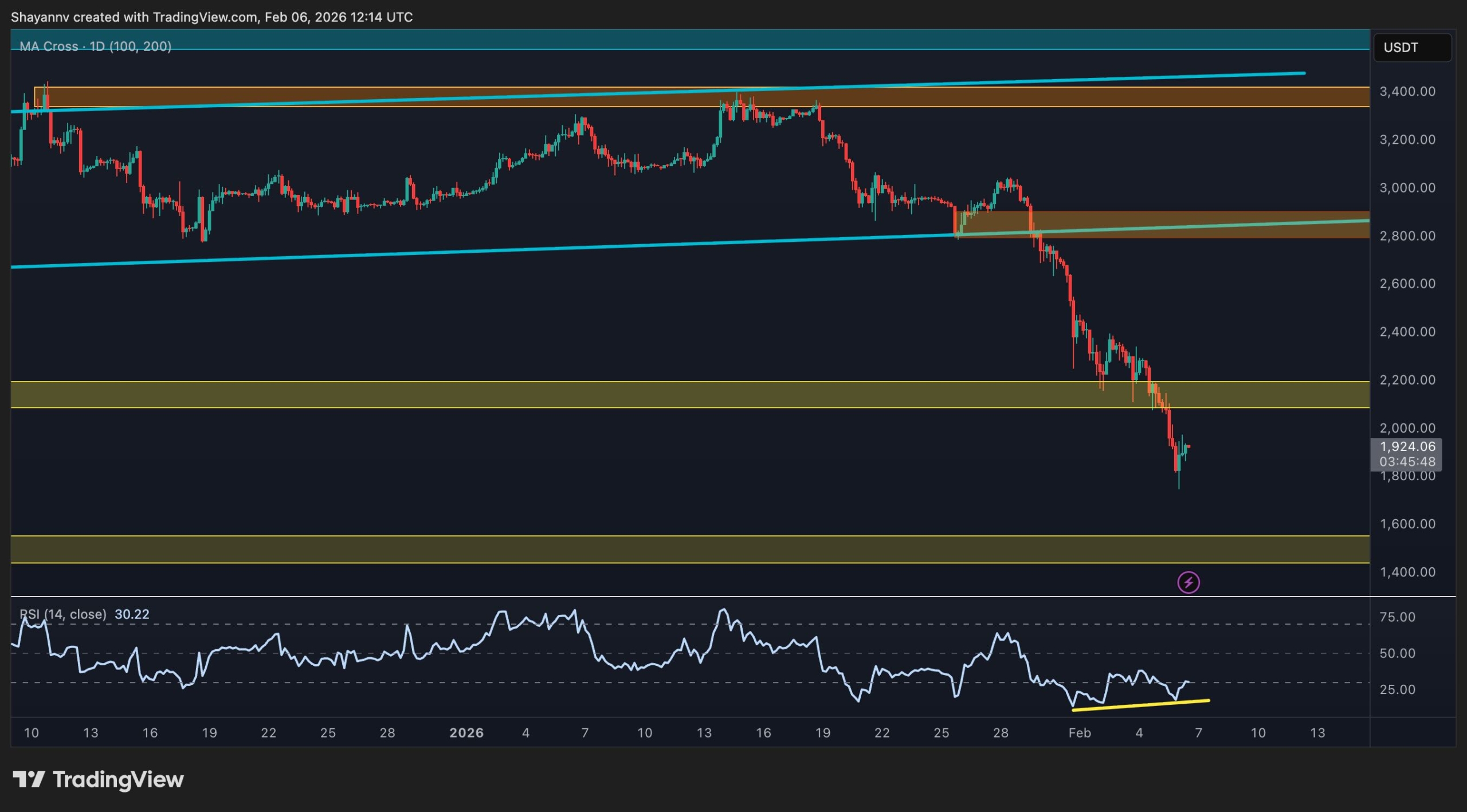Click the current price label 1,924.06
The height and width of the screenshot is (812, 1467).
click(1407, 446)
